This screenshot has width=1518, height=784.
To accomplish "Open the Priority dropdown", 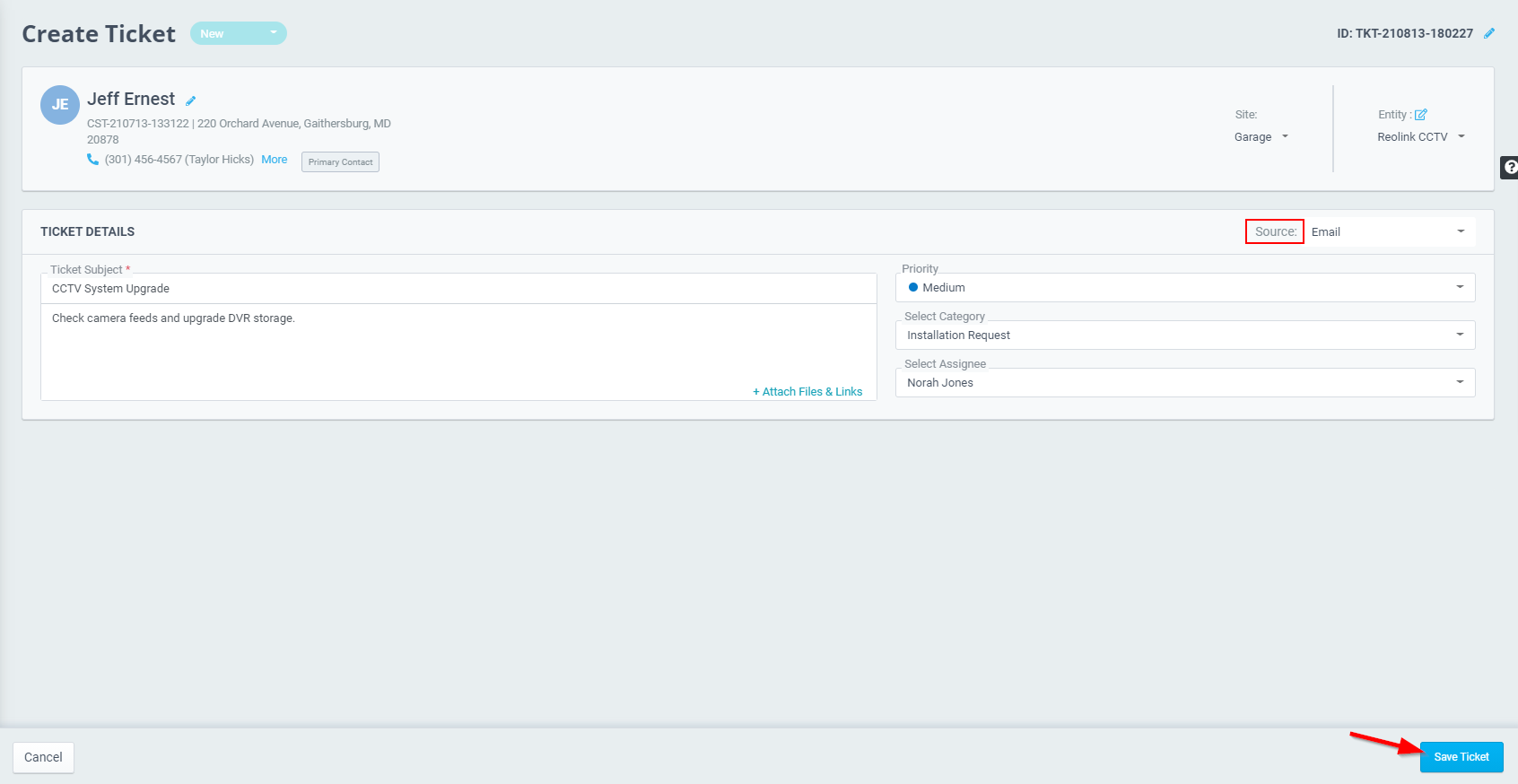I will [x=1184, y=288].
